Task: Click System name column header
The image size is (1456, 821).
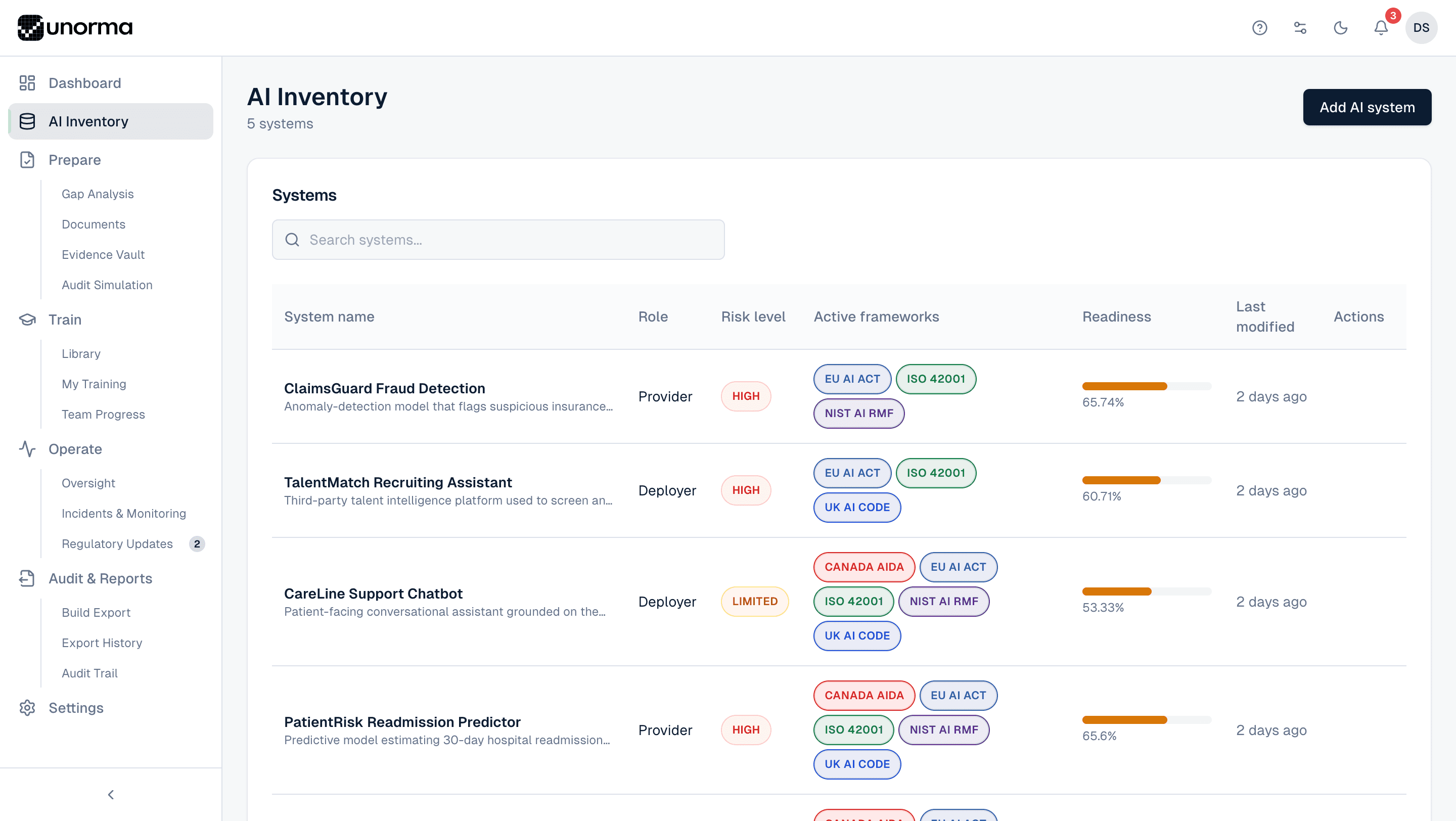Action: click(x=329, y=317)
